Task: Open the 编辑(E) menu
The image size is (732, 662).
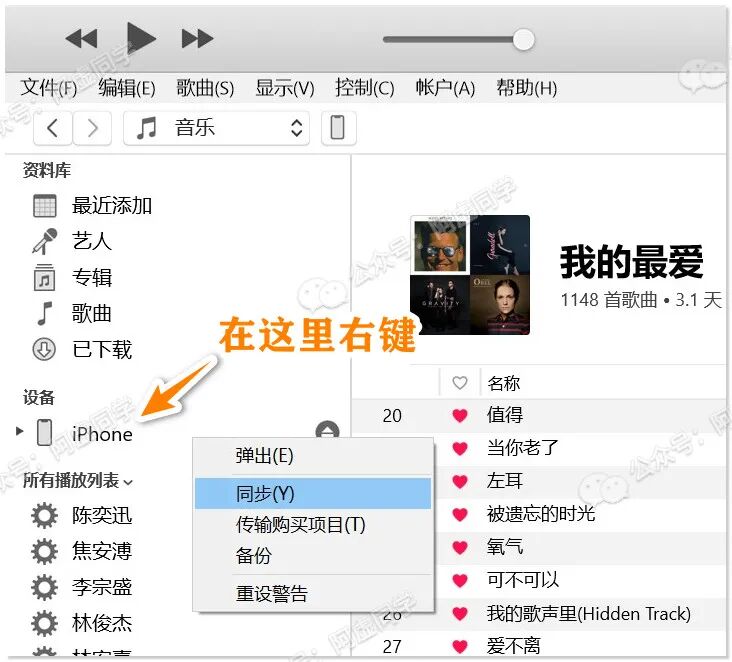Action: (127, 88)
